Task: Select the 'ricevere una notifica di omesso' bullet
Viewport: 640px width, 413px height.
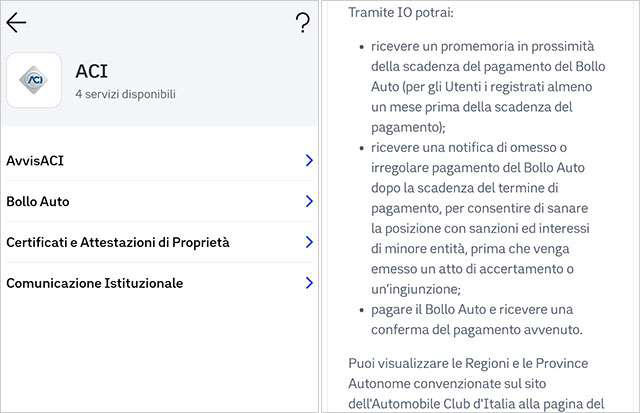Action: (x=480, y=218)
